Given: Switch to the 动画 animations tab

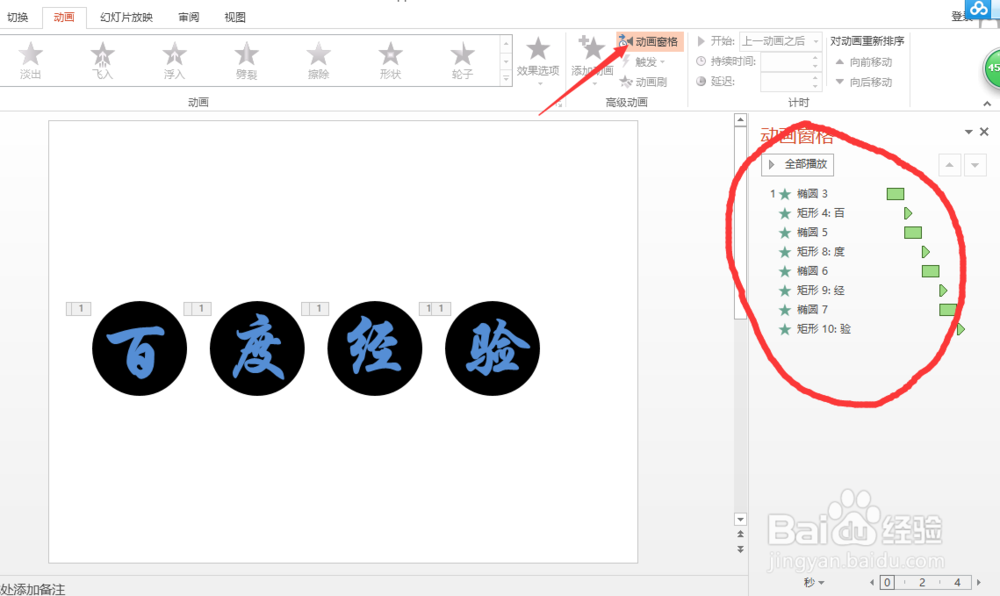Looking at the screenshot, I should [64, 17].
